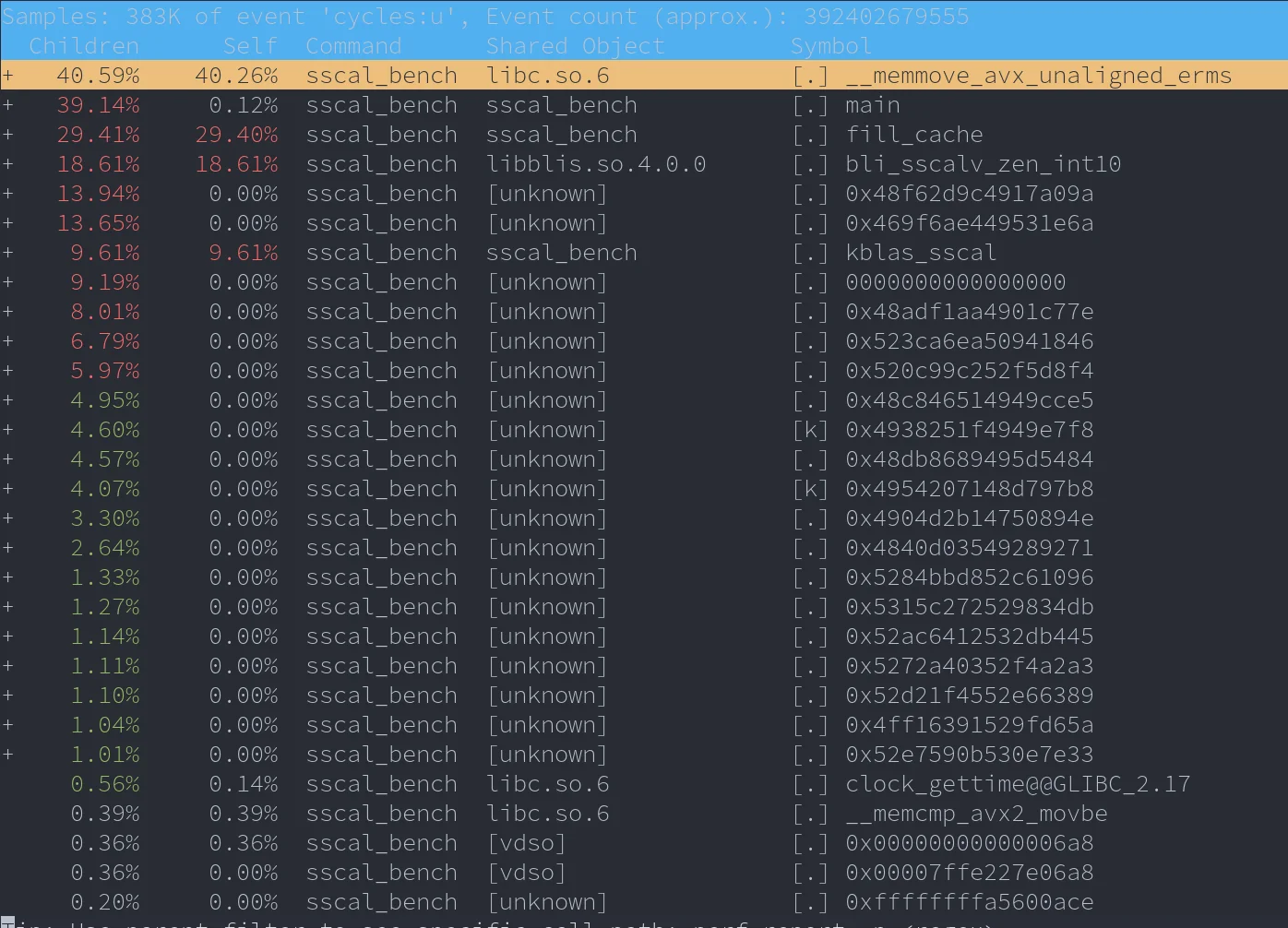1288x928 pixels.
Task: Select the kblas_sscal symbol entry
Action: click(920, 253)
